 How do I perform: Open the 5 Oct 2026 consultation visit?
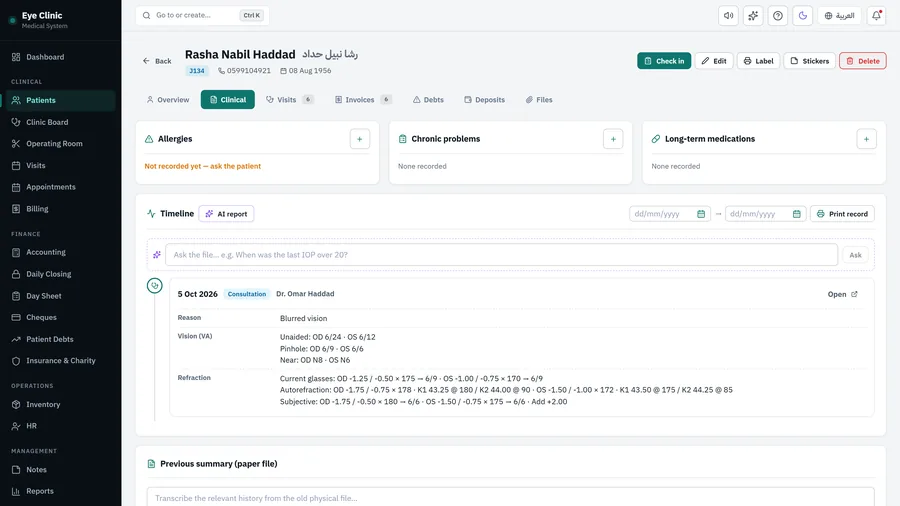tap(842, 294)
